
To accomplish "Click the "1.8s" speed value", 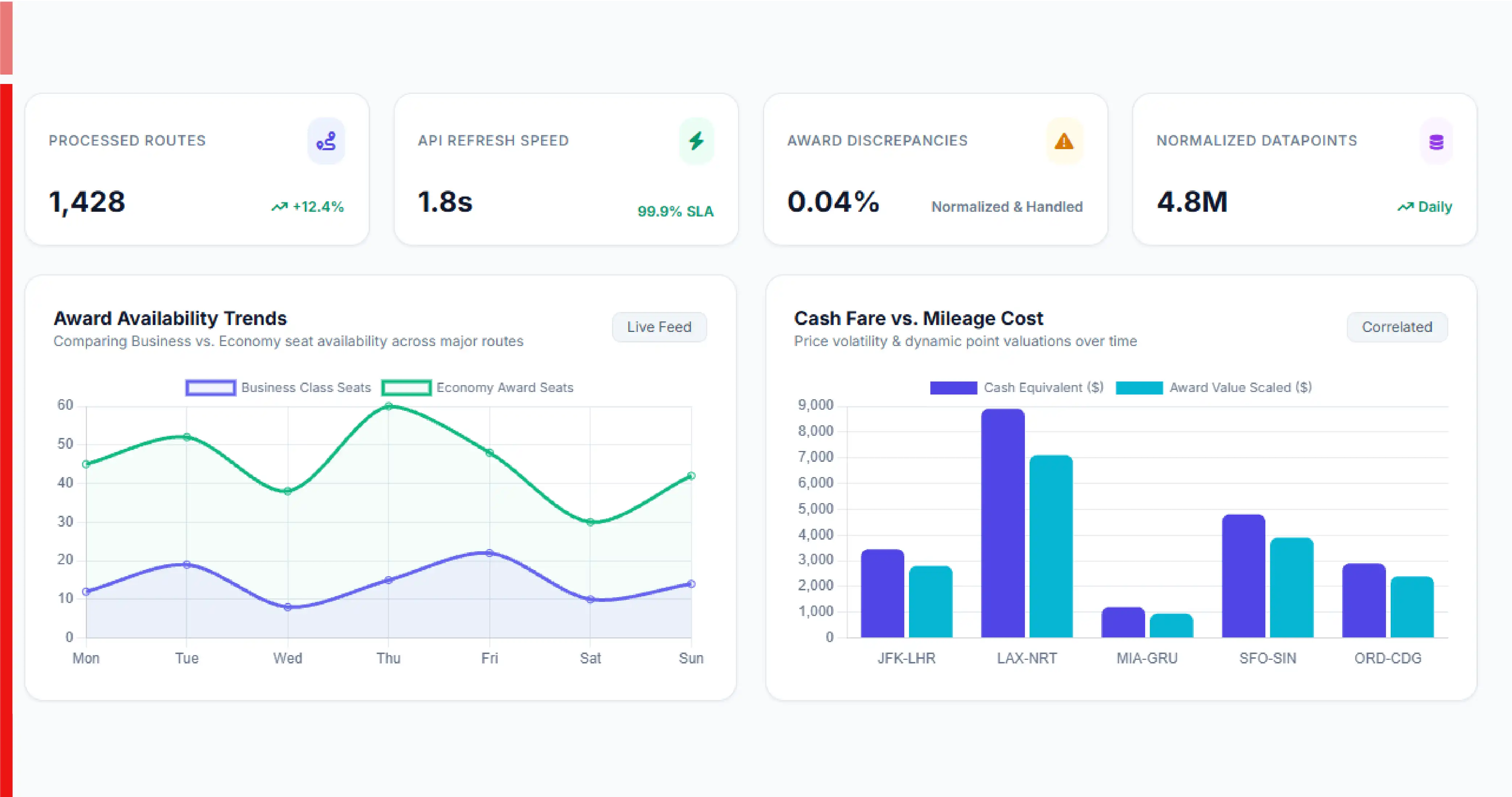I will tap(445, 202).
